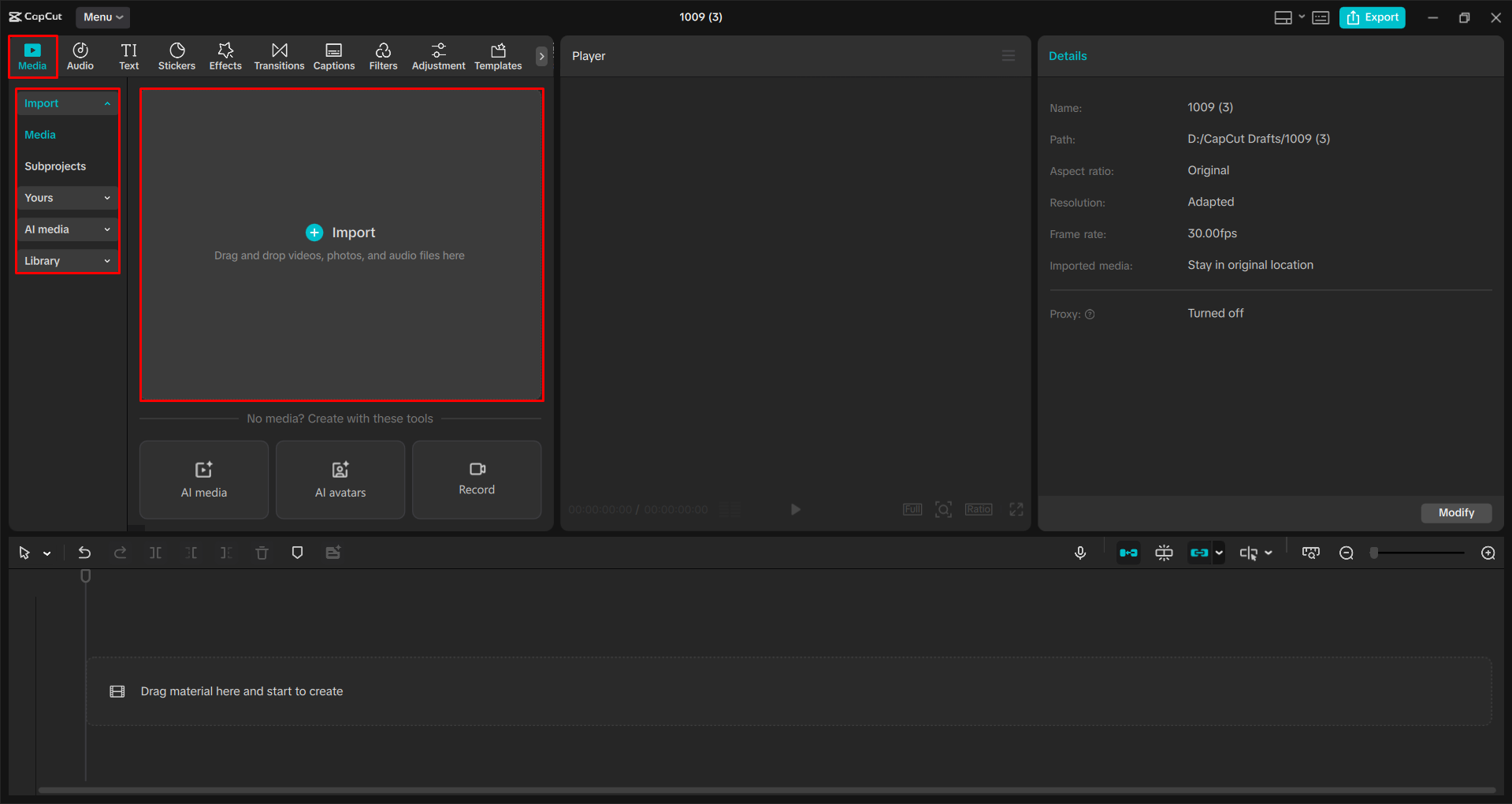This screenshot has height=804, width=1512.
Task: Open the Menu dropdown in title bar
Action: click(102, 17)
